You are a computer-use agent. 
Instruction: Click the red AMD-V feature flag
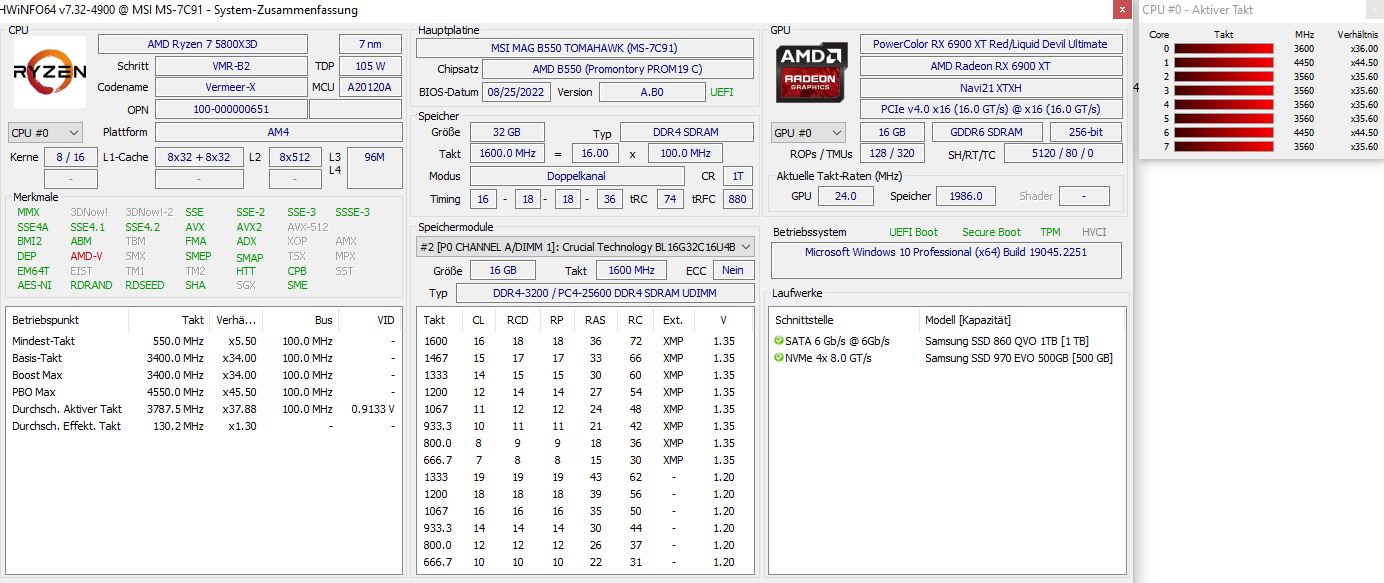pyautogui.click(x=86, y=256)
